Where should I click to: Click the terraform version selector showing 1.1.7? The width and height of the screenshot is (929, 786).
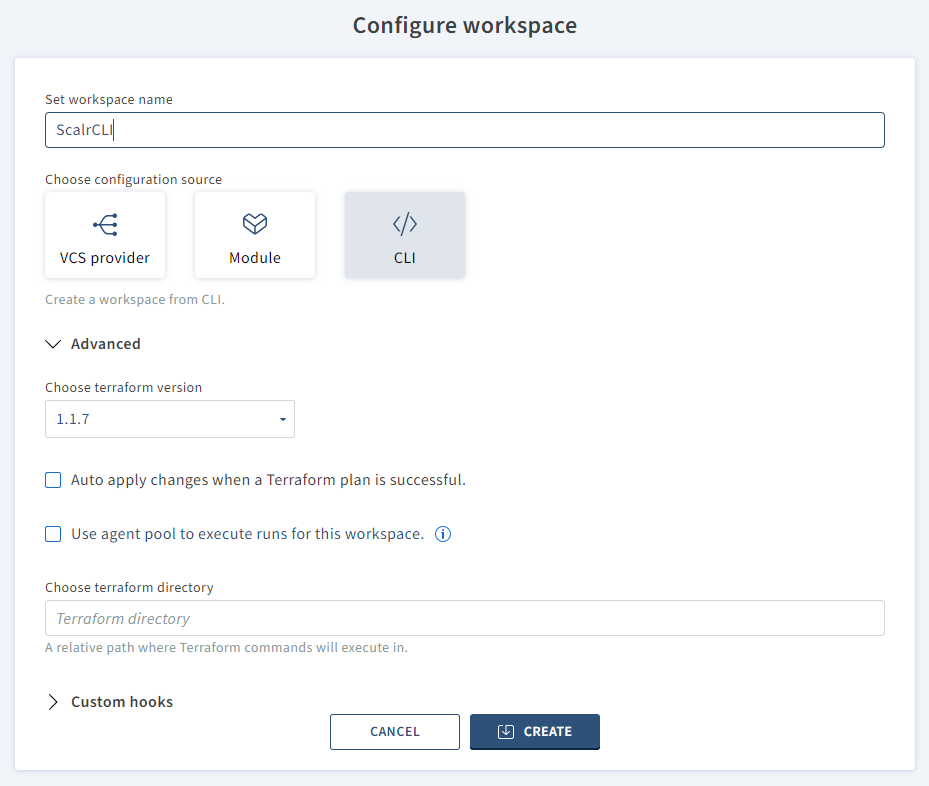pos(169,419)
